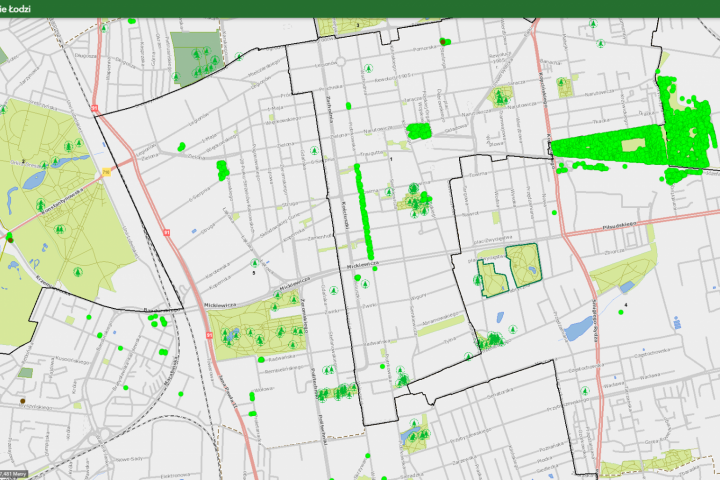Select the lone tree marker near Gdańska and 6 Sierpnia
The height and width of the screenshot is (480, 720).
(314, 150)
